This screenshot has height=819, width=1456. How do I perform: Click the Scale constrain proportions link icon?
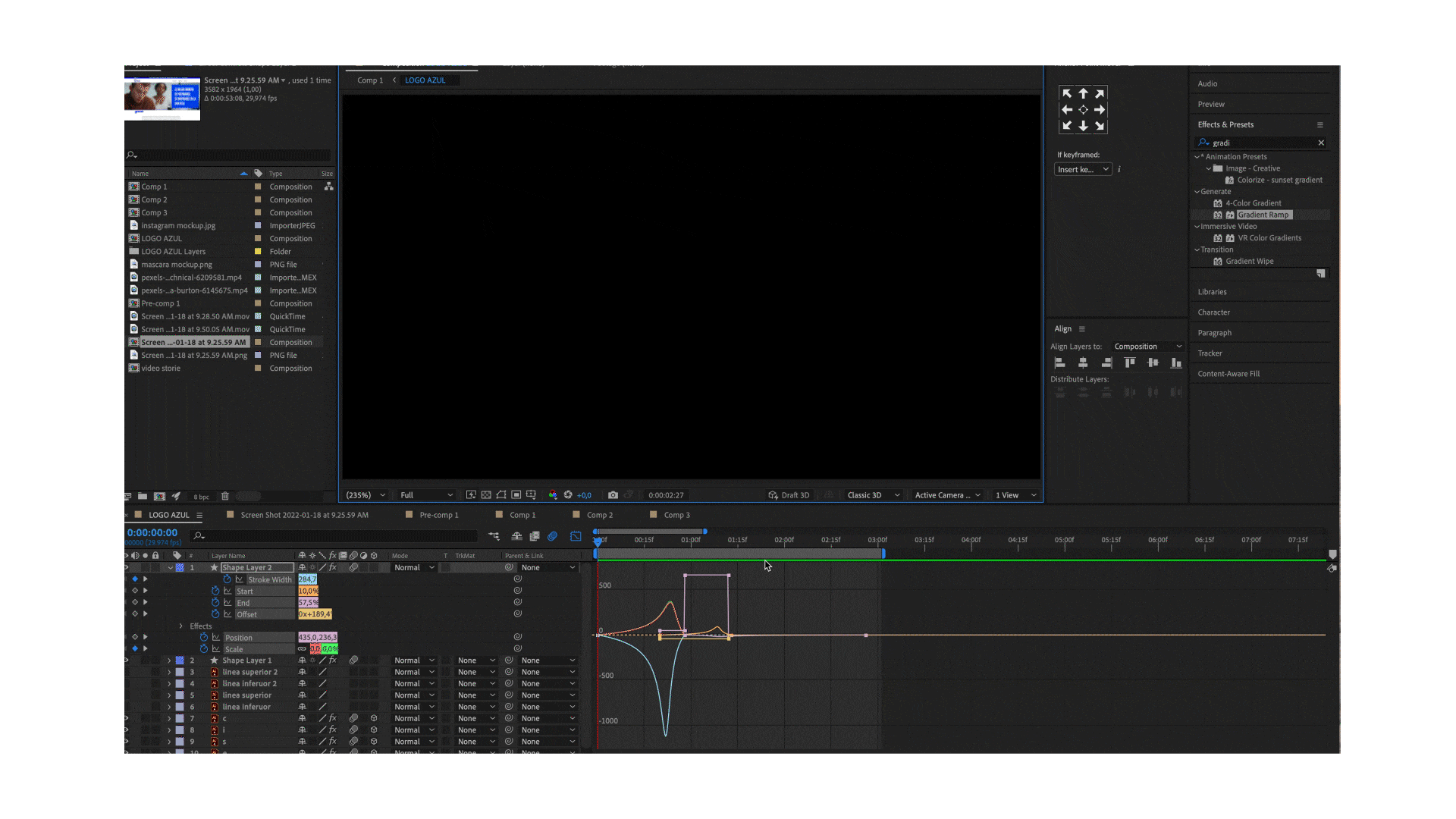[303, 649]
